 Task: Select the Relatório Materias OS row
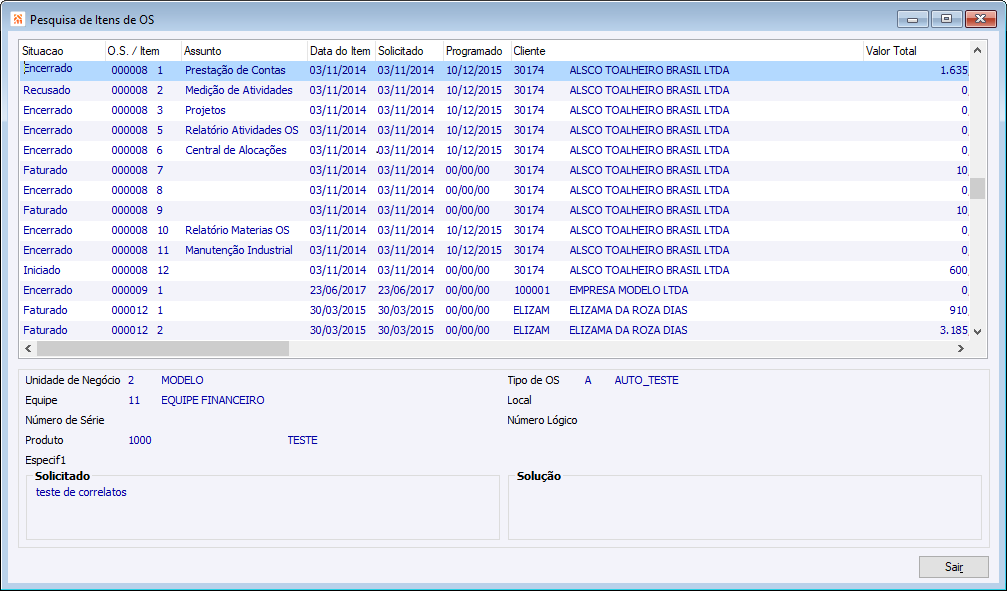coord(495,230)
